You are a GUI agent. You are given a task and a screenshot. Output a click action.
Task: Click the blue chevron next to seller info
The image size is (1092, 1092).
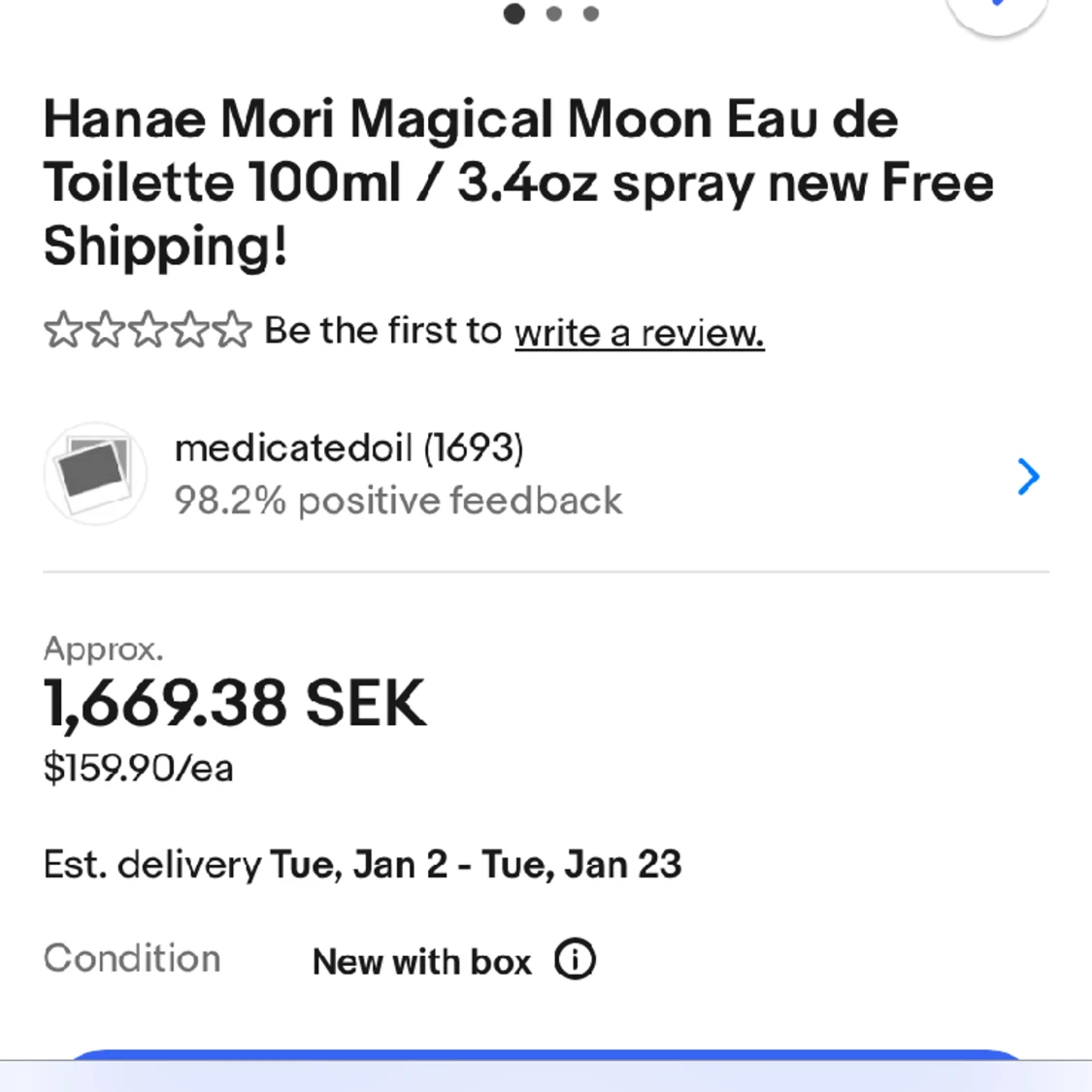pos(1029,477)
